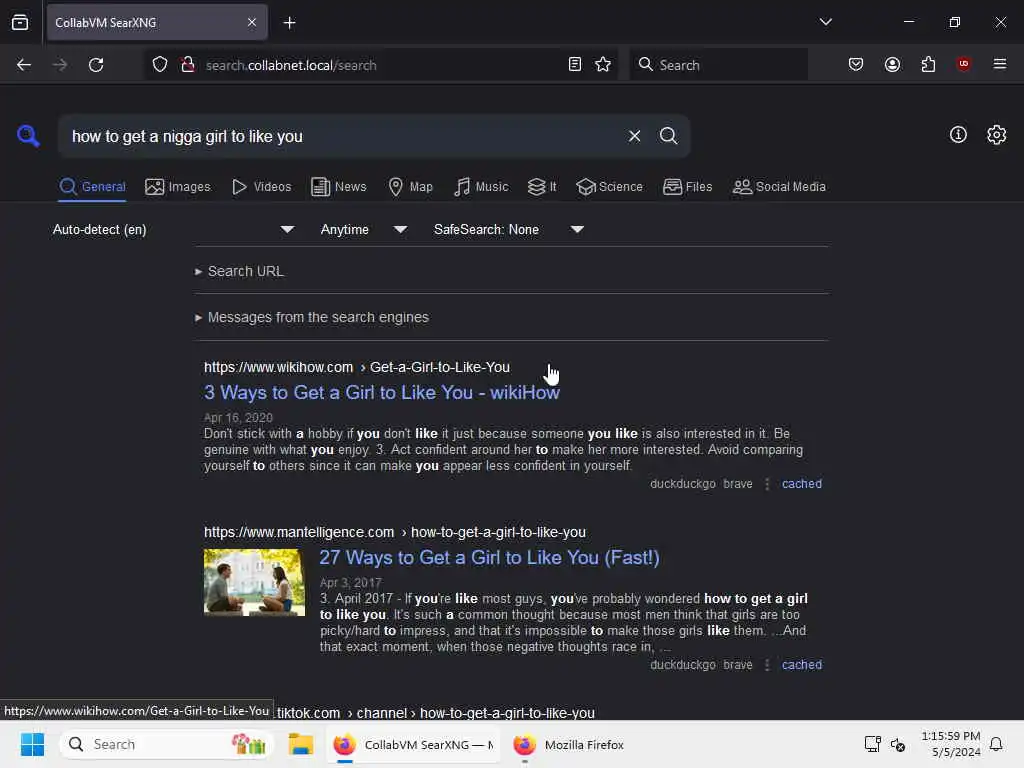Open the Firefox hamburger menu
1024x768 pixels.
tap(999, 64)
